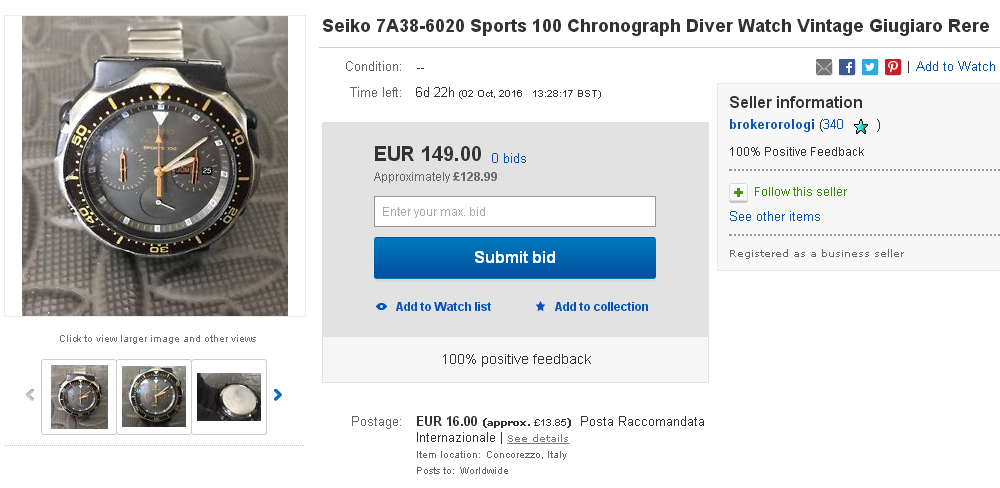Open brokerorologi seller profile

(x=771, y=125)
